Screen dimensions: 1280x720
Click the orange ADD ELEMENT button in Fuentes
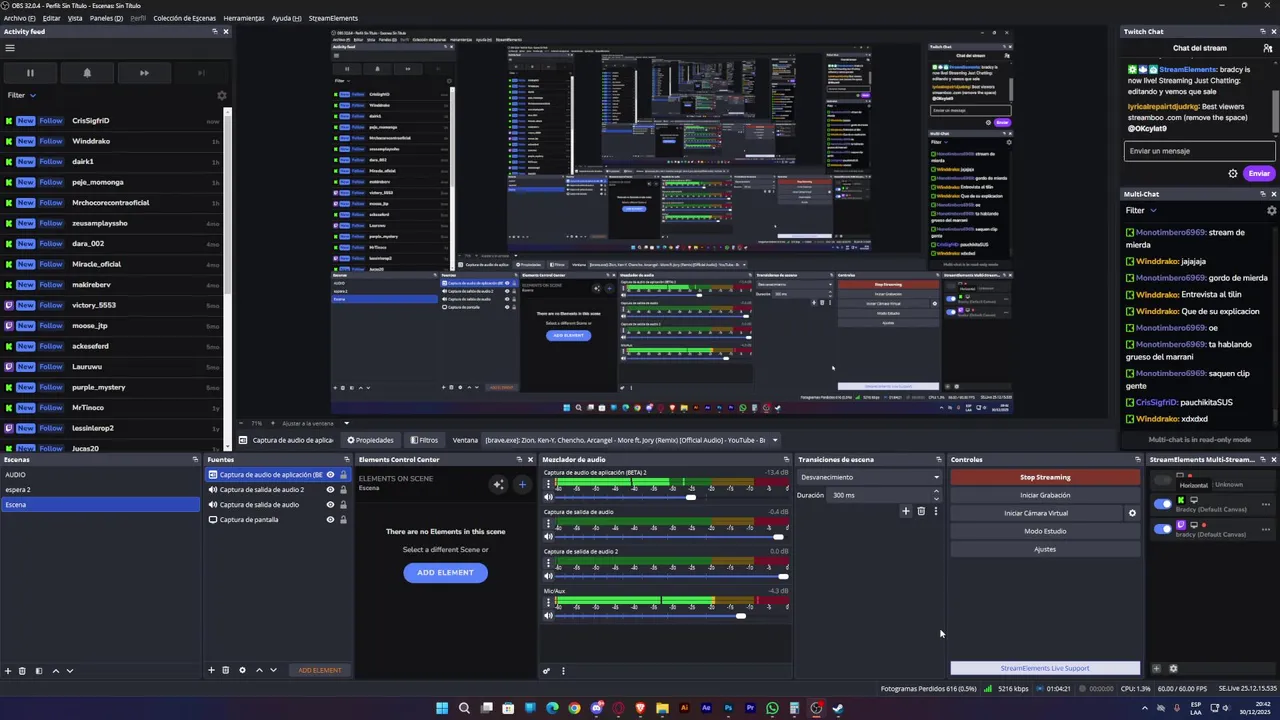[320, 670]
